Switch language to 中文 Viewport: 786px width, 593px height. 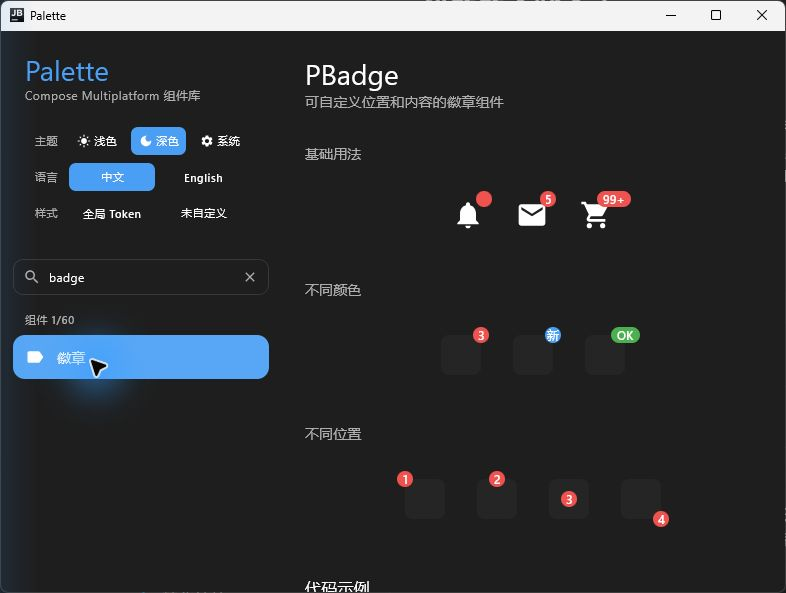[x=112, y=177]
